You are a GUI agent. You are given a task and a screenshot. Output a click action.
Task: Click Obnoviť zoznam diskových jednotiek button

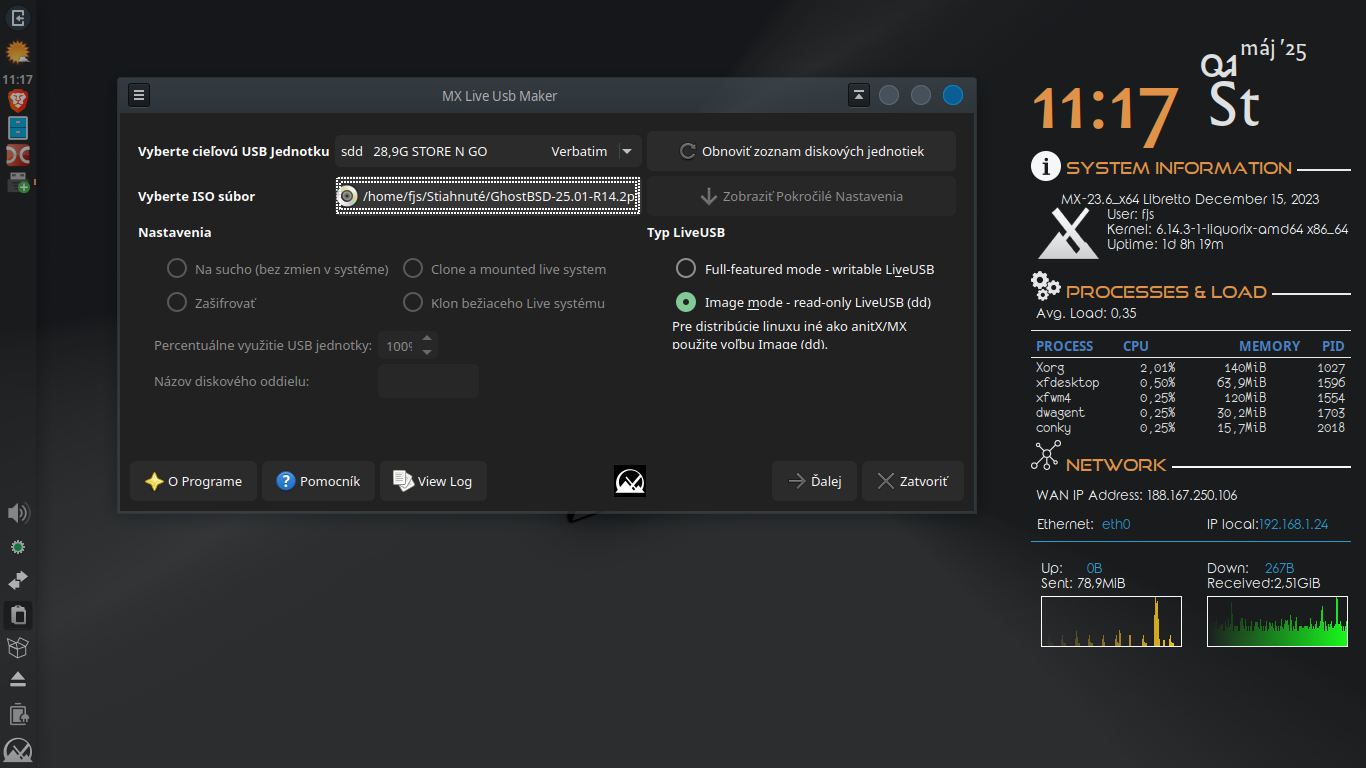pos(801,152)
